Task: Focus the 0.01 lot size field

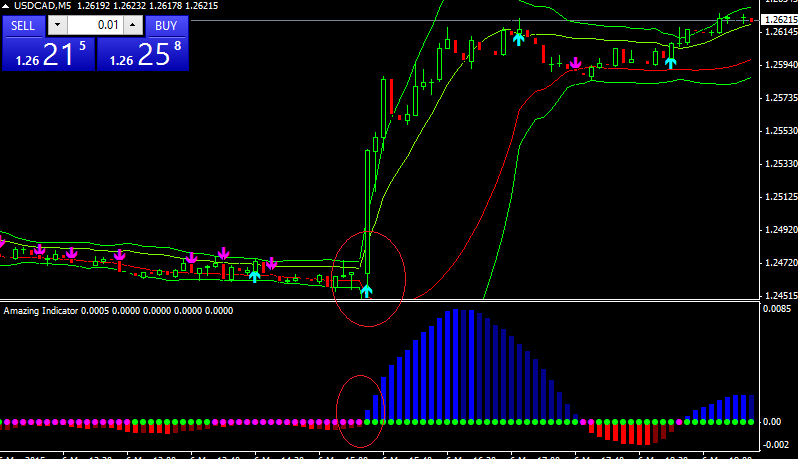Action: tap(95, 25)
